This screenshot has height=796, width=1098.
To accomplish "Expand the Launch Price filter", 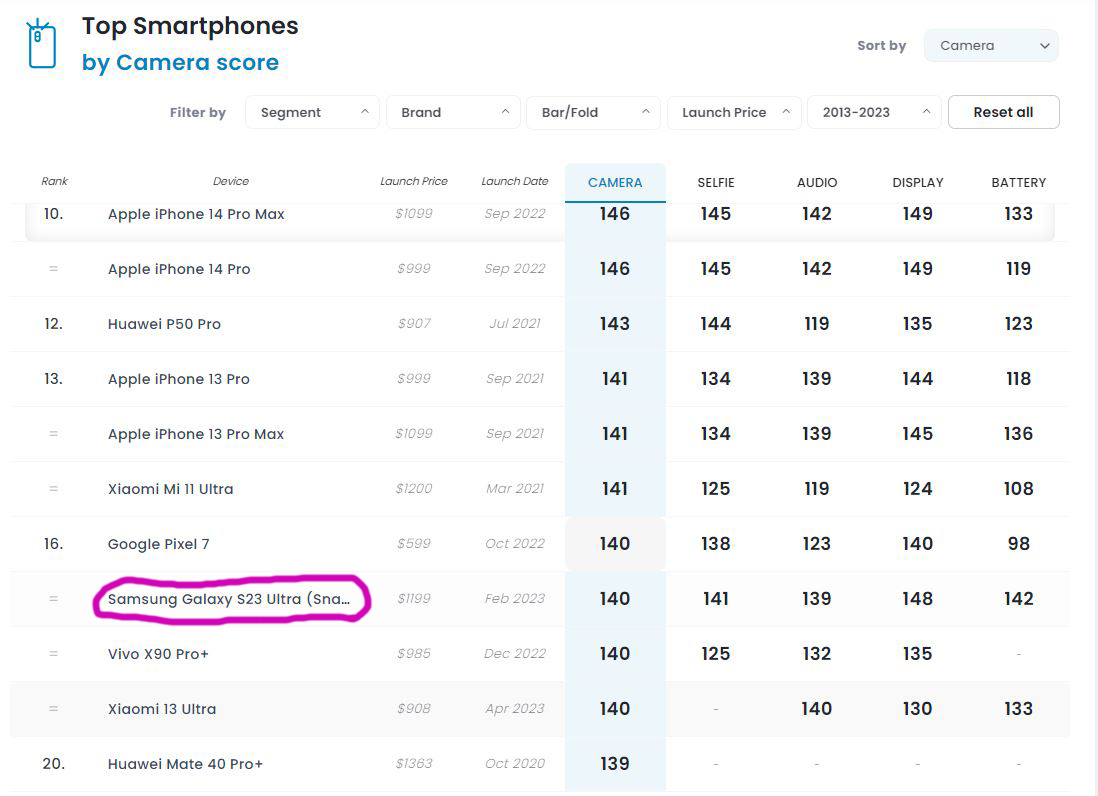I will [734, 112].
